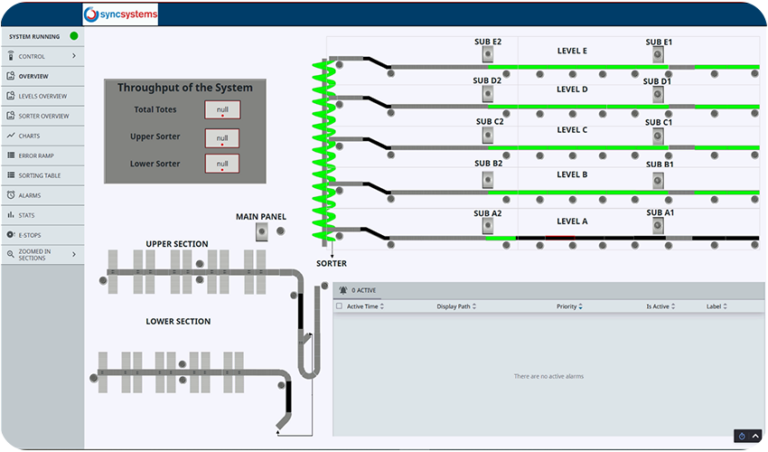Screen dimensions: 768x452
Task: Open Alarms from the sidebar
Action: (x=43, y=195)
